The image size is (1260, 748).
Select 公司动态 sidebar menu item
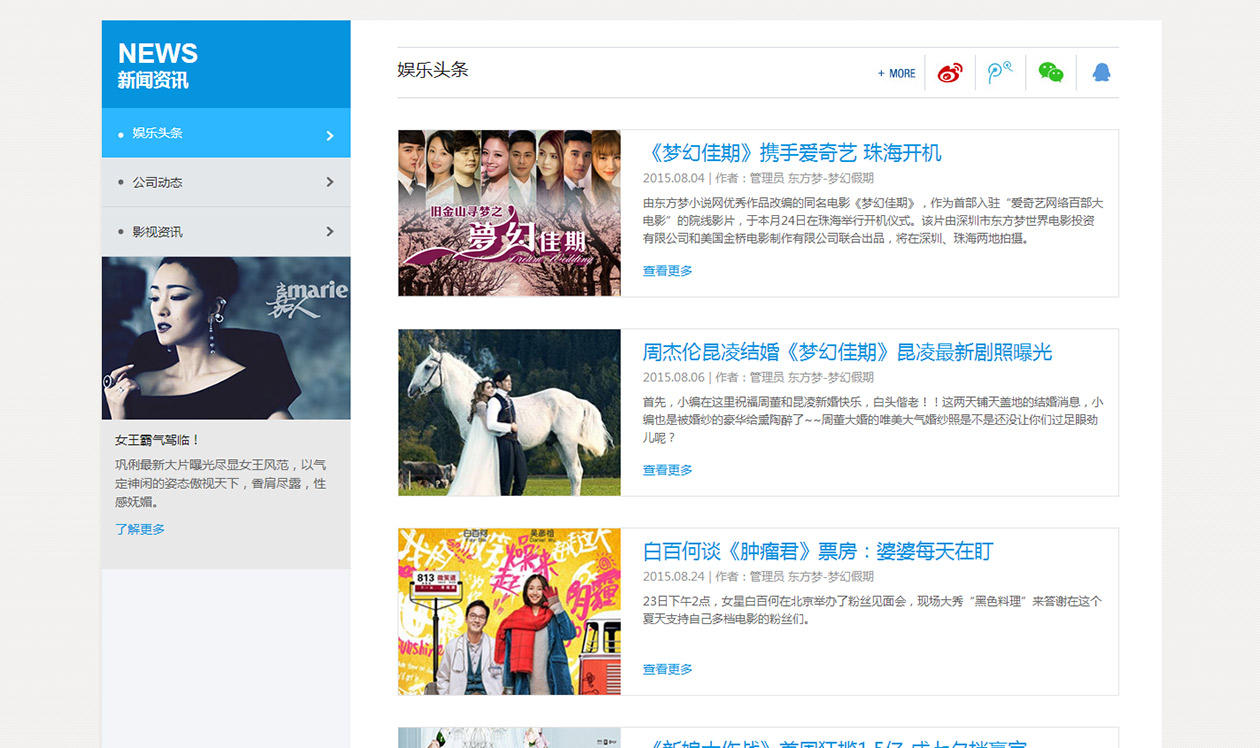(226, 182)
